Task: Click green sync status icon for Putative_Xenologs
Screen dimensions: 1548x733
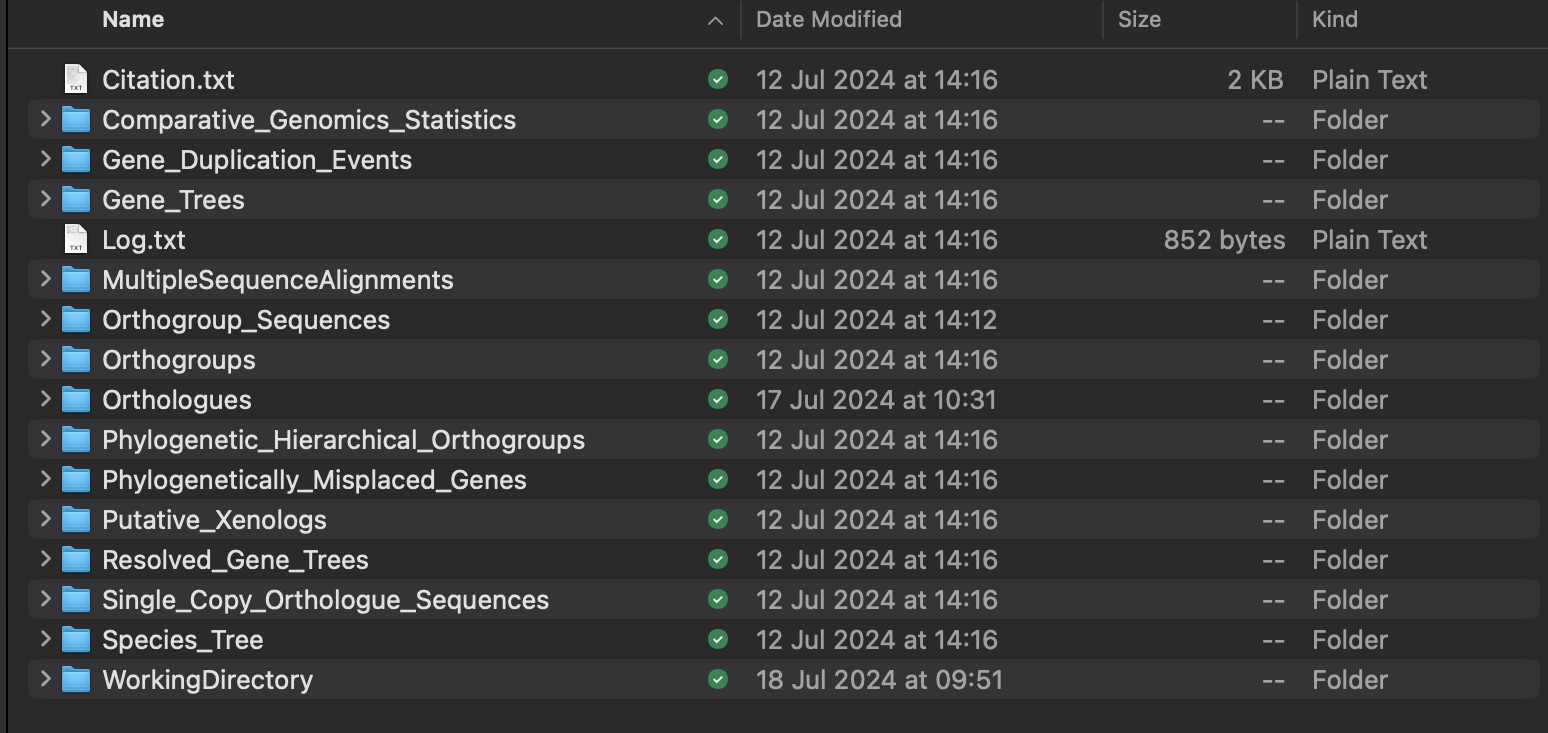Action: point(718,519)
